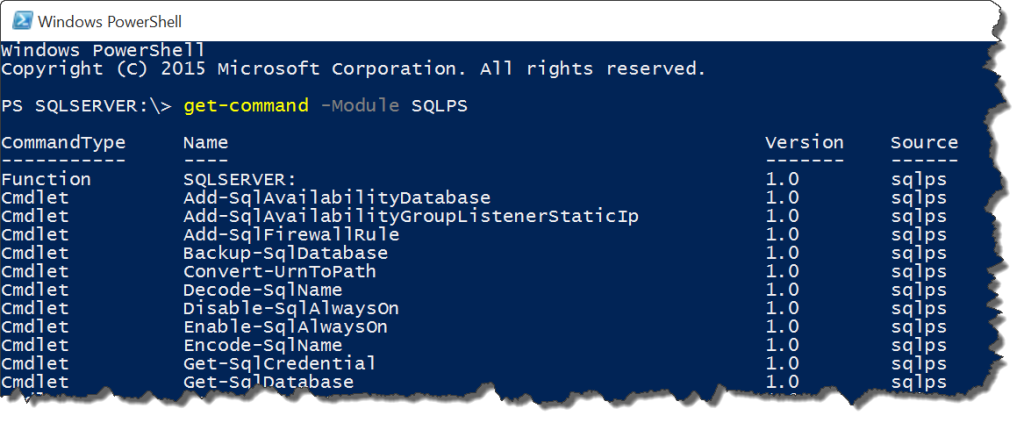Click Enable-SqlAlwaysOn cmdlet name
This screenshot has height=423, width=1024.
(285, 326)
